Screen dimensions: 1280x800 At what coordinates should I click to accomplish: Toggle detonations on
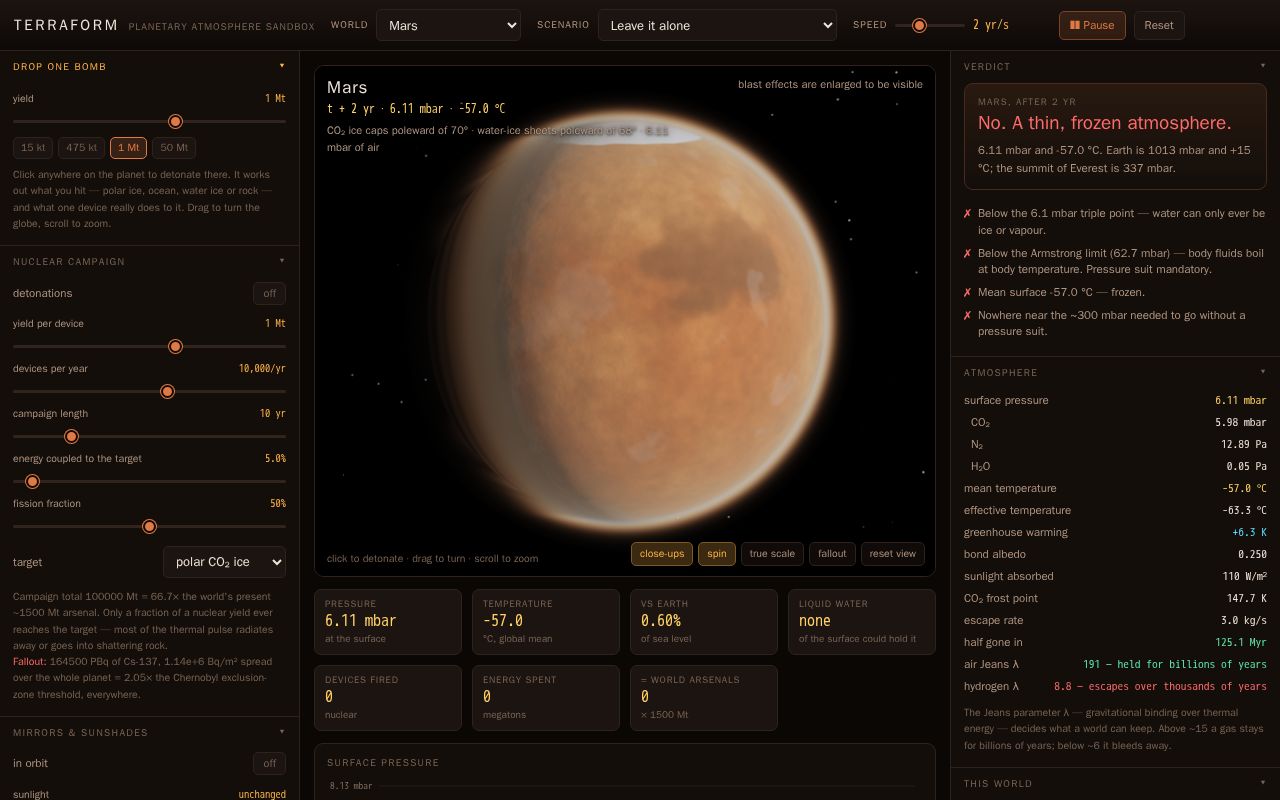[269, 293]
